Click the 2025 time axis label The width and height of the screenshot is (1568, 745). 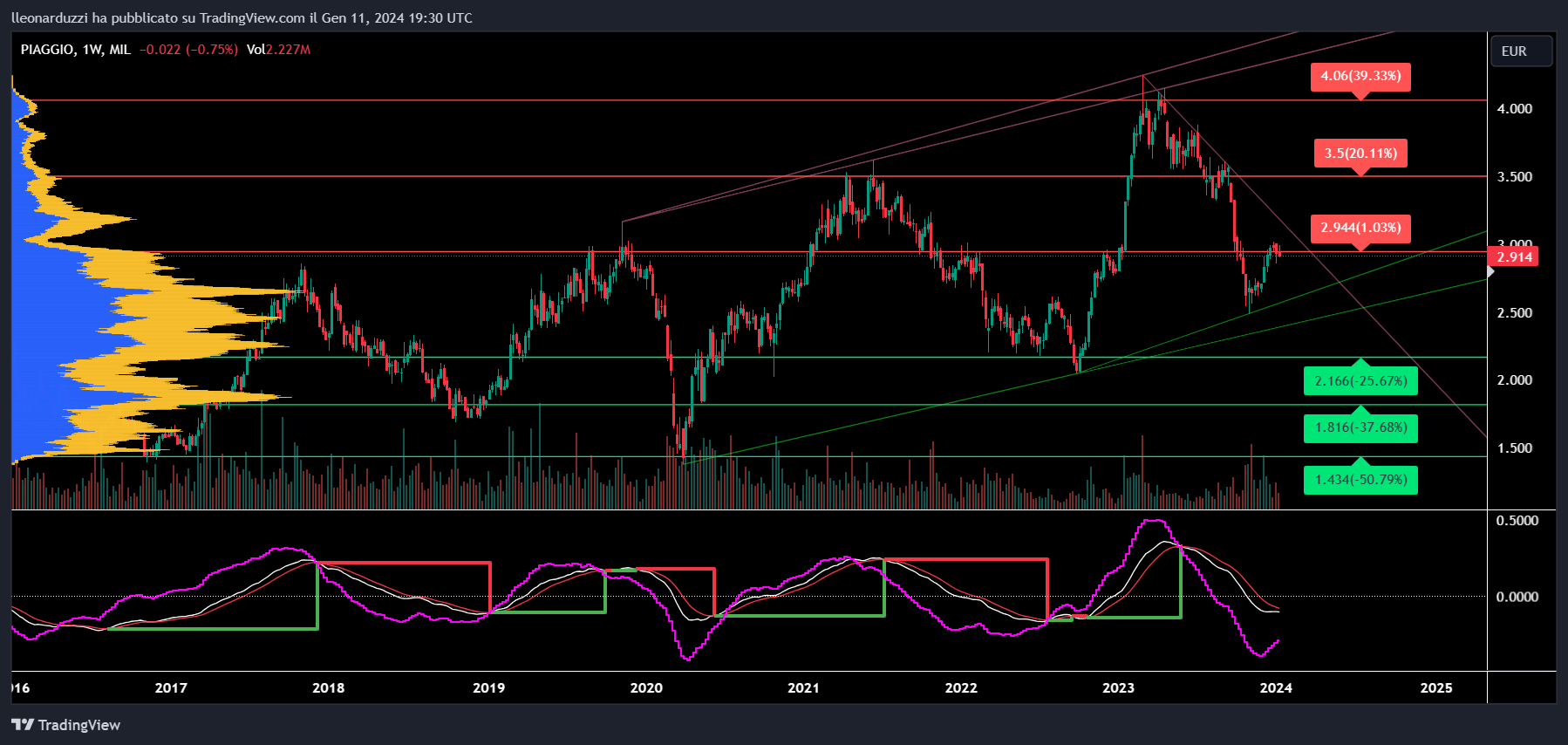pyautogui.click(x=1436, y=688)
